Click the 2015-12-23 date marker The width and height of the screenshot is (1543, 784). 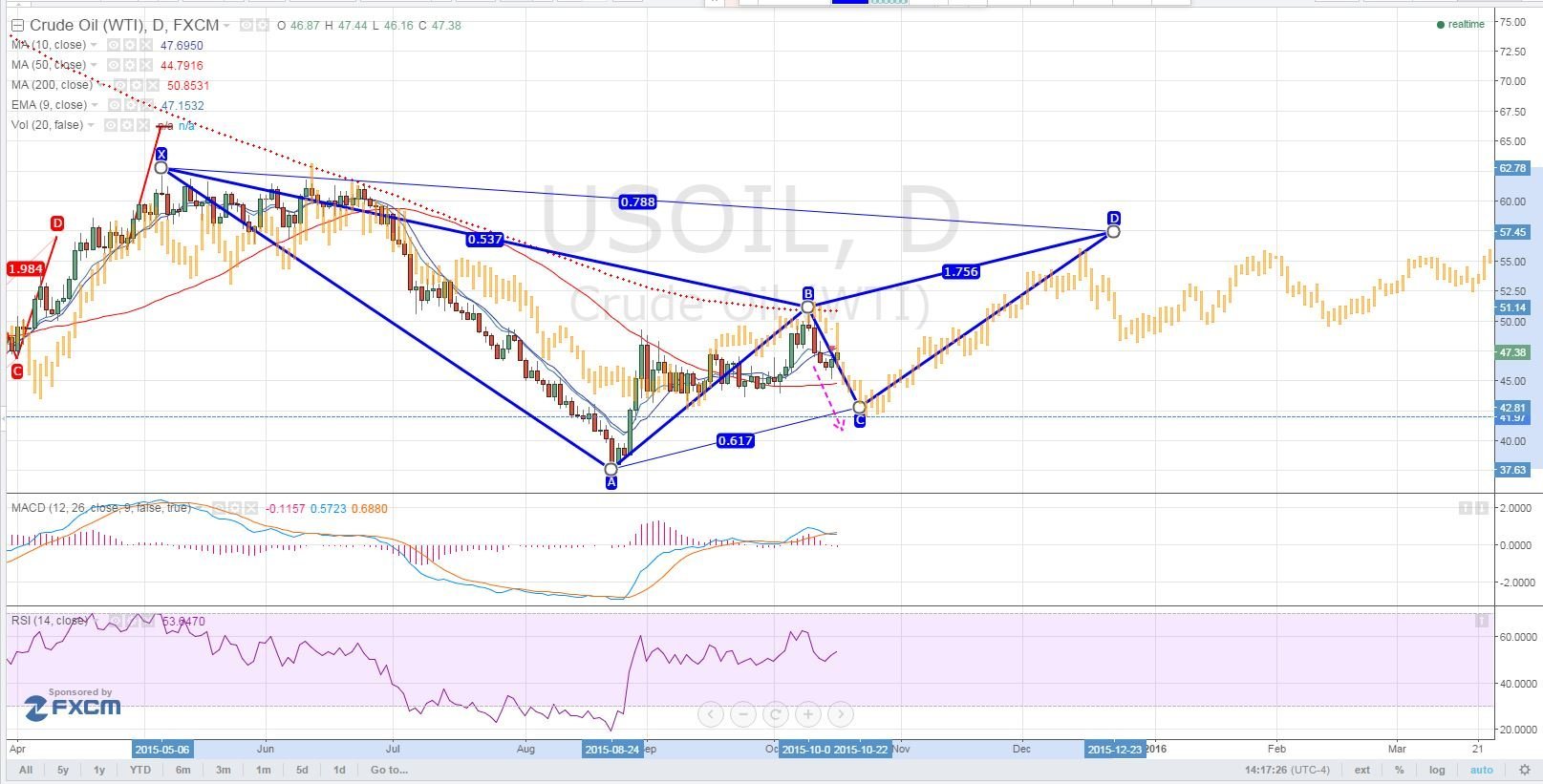click(x=1114, y=750)
